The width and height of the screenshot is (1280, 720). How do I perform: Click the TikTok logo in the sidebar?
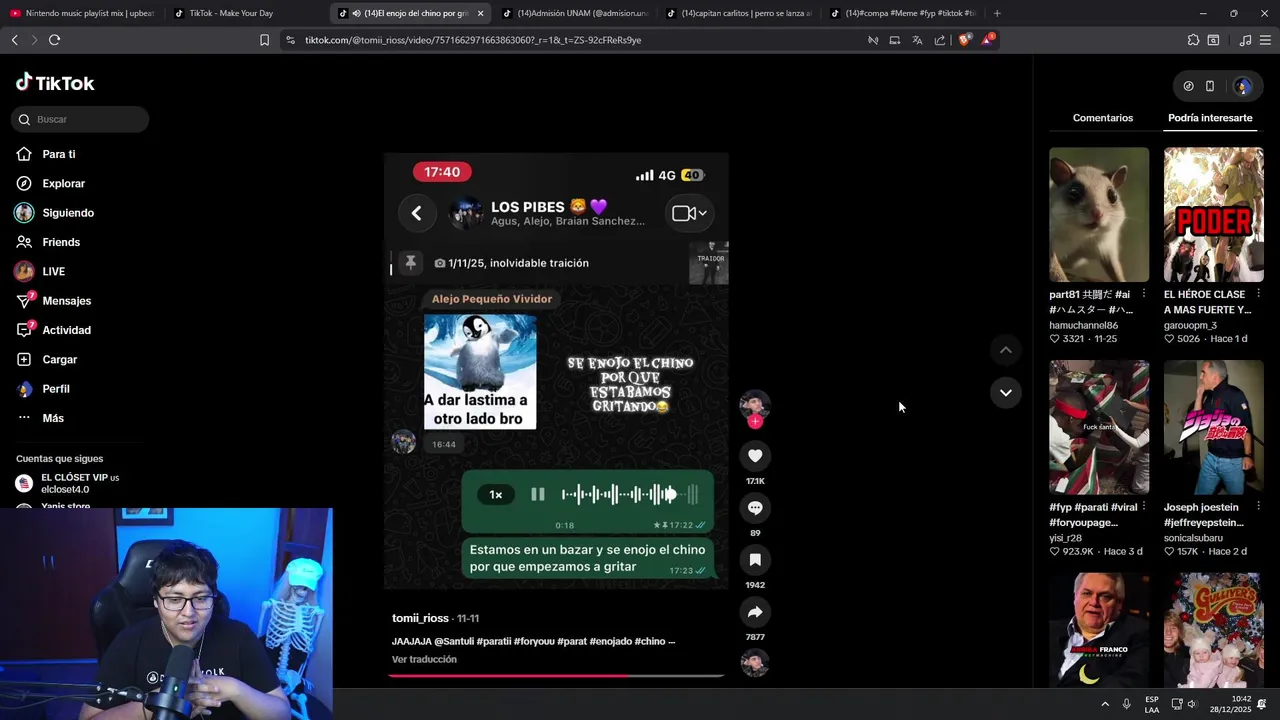55,83
